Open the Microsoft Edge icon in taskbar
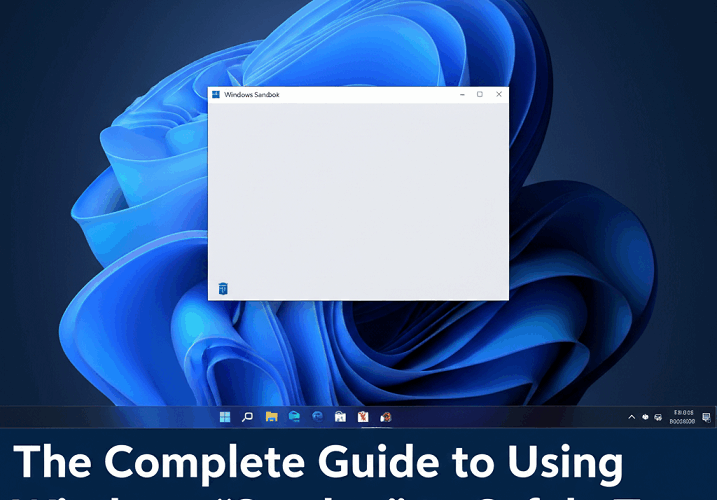This screenshot has width=717, height=500. [317, 417]
